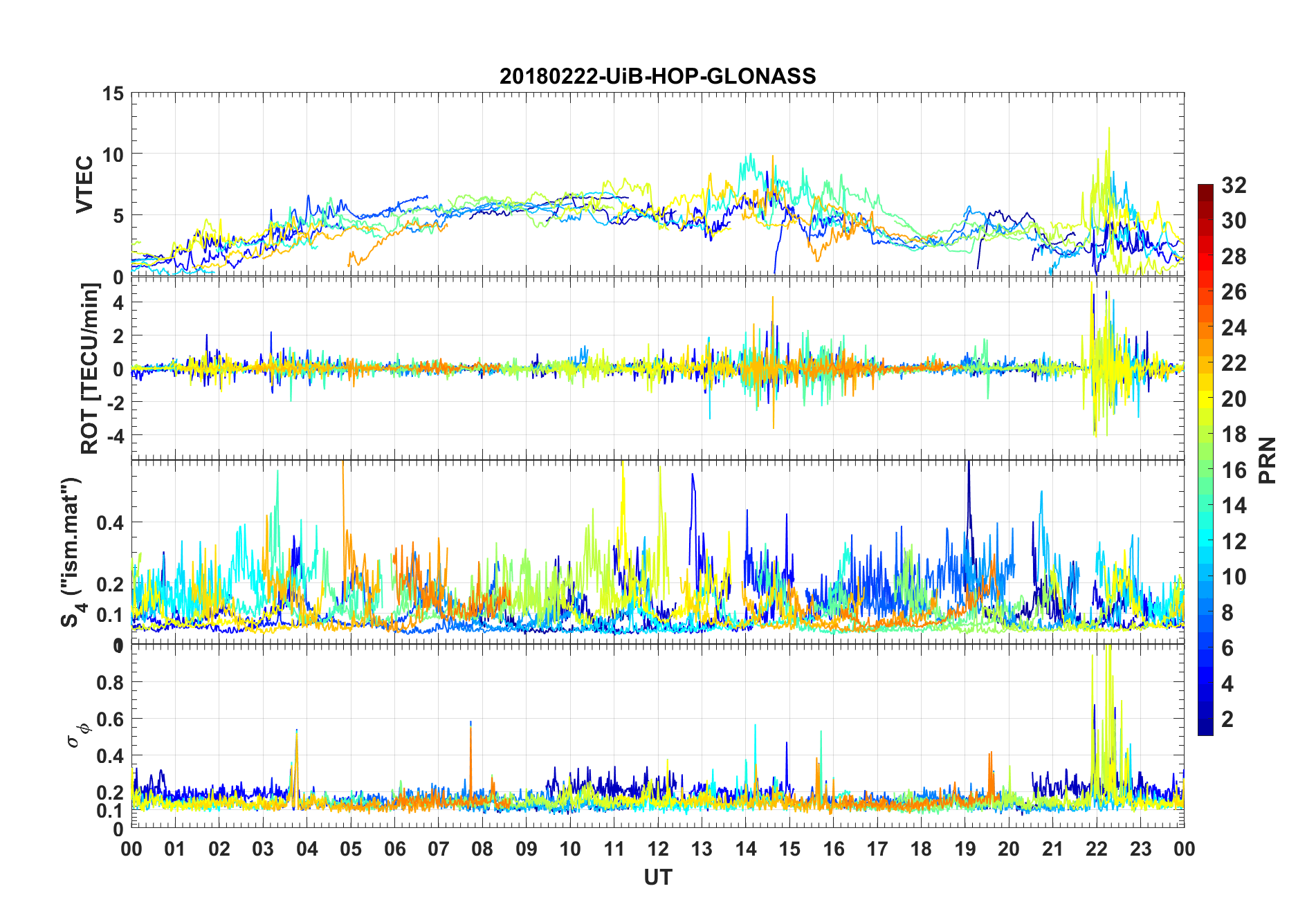Screen dimensions: 1316x920
Task: Click ROT axis tick label -2
Action: coord(115,403)
